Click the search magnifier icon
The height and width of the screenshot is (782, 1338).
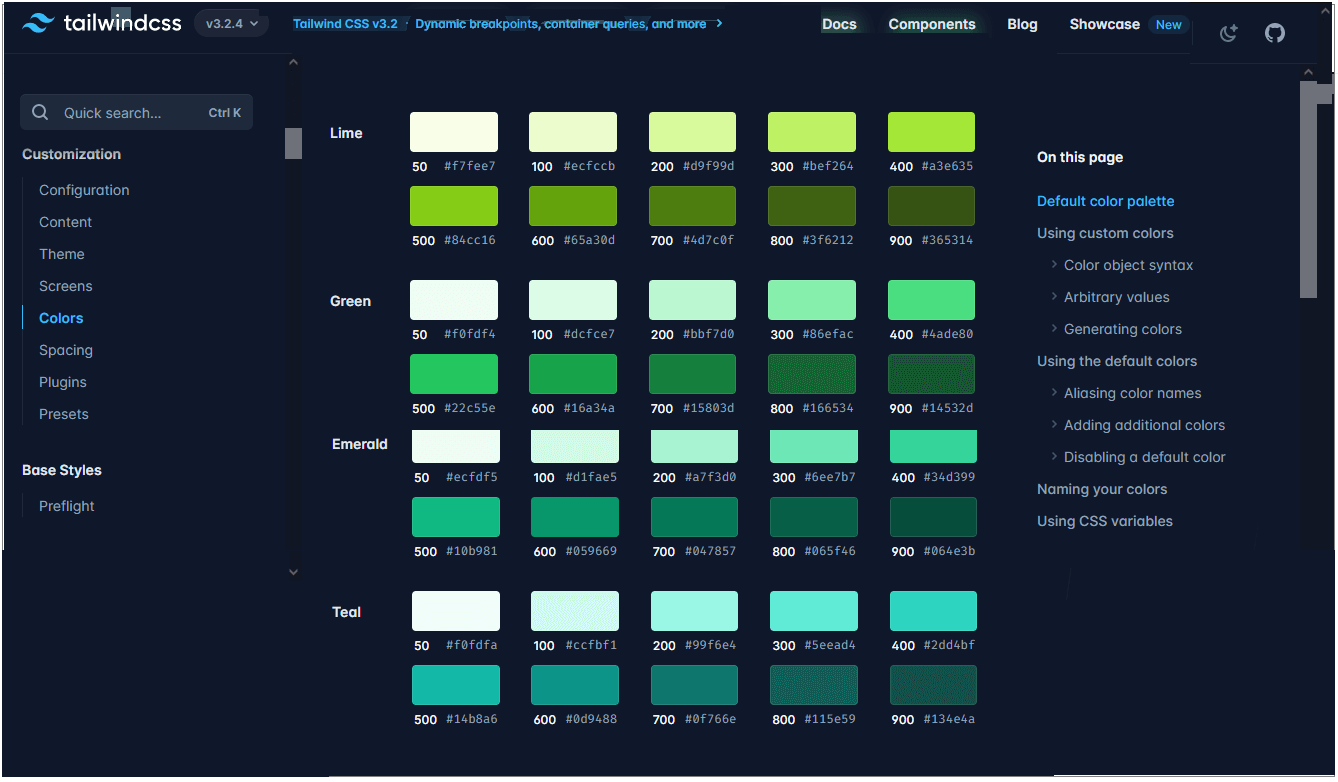pyautogui.click(x=40, y=113)
